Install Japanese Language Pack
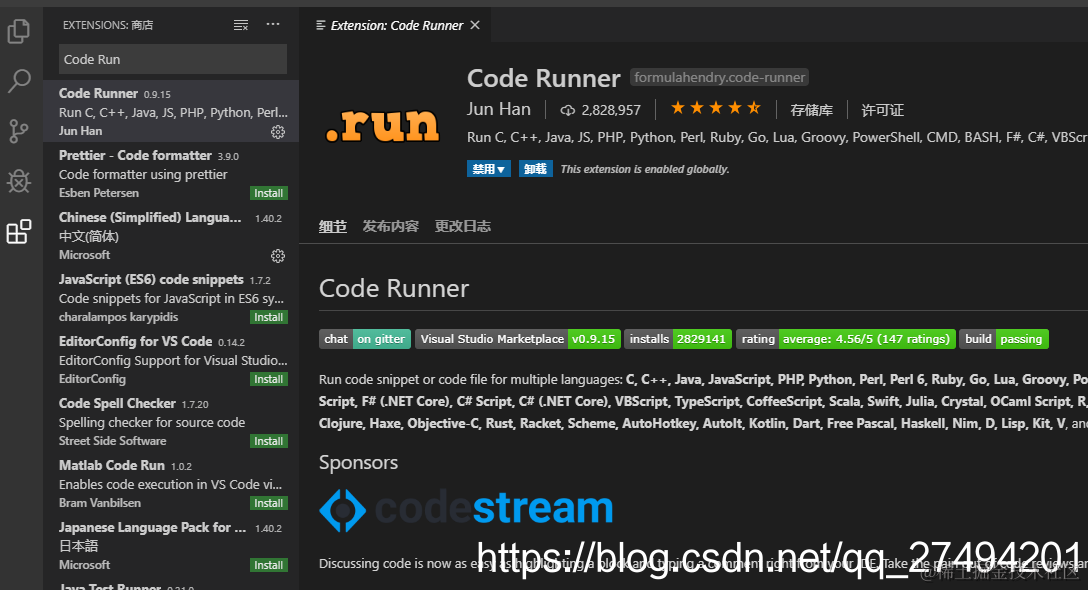 click(x=269, y=565)
